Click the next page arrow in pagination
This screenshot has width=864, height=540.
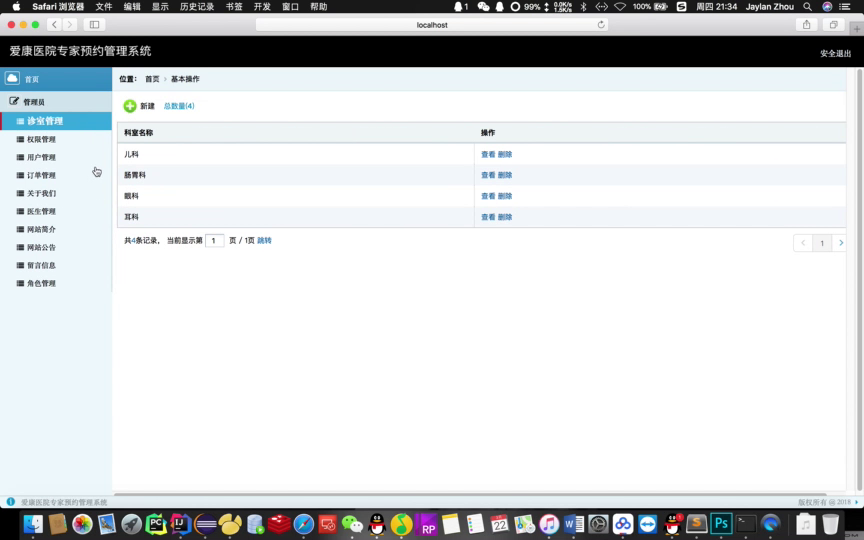(x=840, y=242)
